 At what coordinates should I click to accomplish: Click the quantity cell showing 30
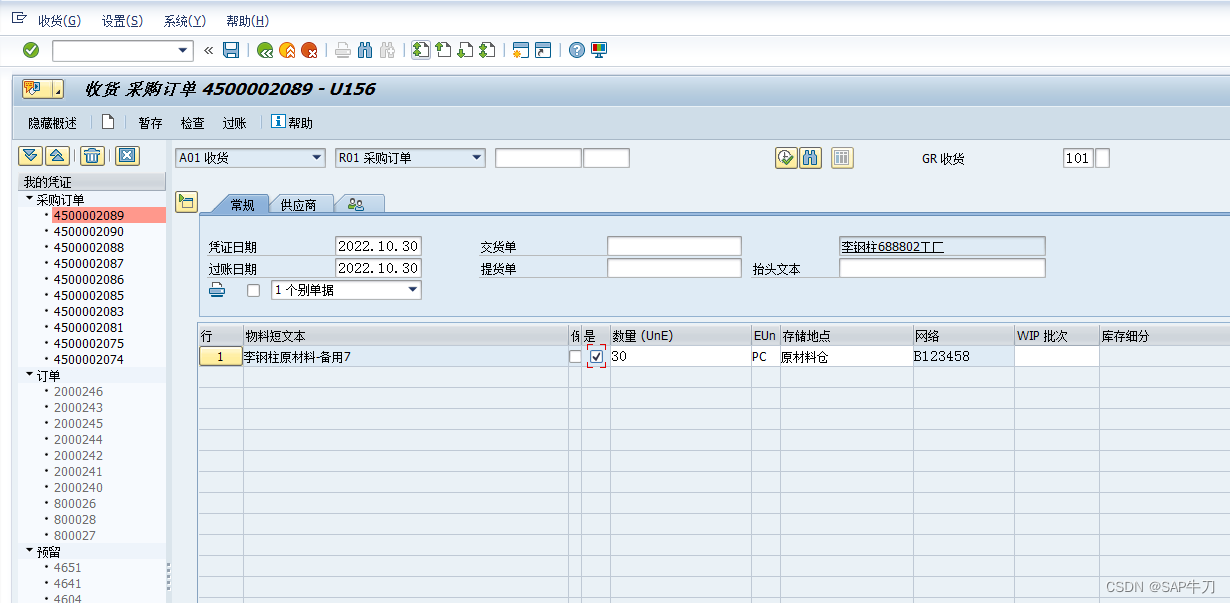point(680,357)
